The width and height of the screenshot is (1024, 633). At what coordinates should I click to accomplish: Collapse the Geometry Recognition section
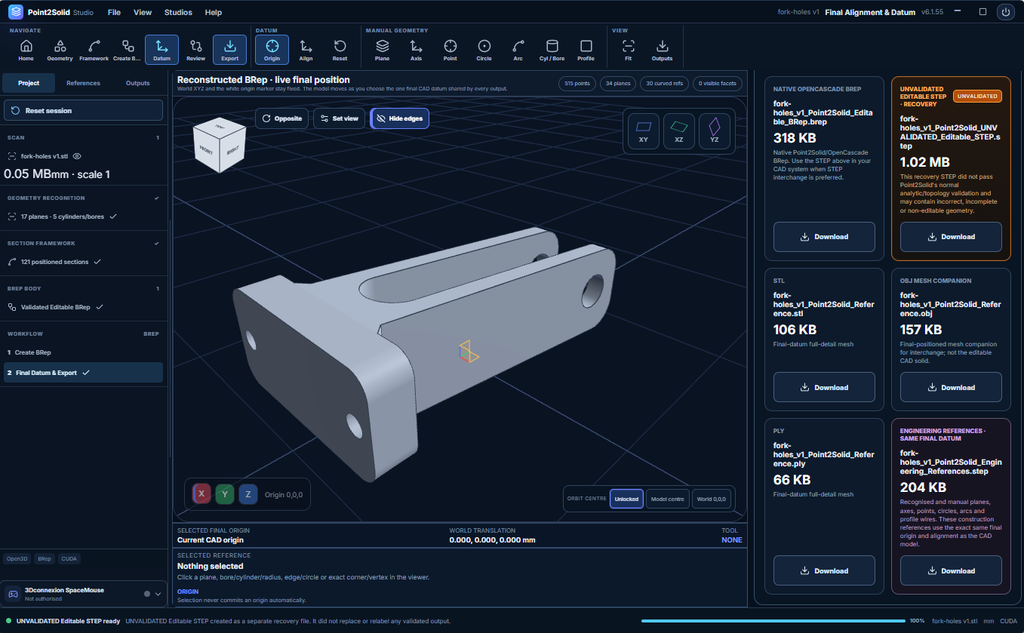click(x=157, y=198)
